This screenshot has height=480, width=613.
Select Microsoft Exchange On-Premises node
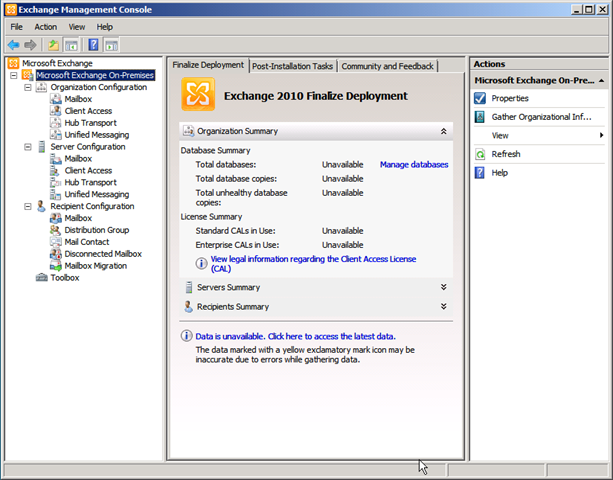coord(95,75)
